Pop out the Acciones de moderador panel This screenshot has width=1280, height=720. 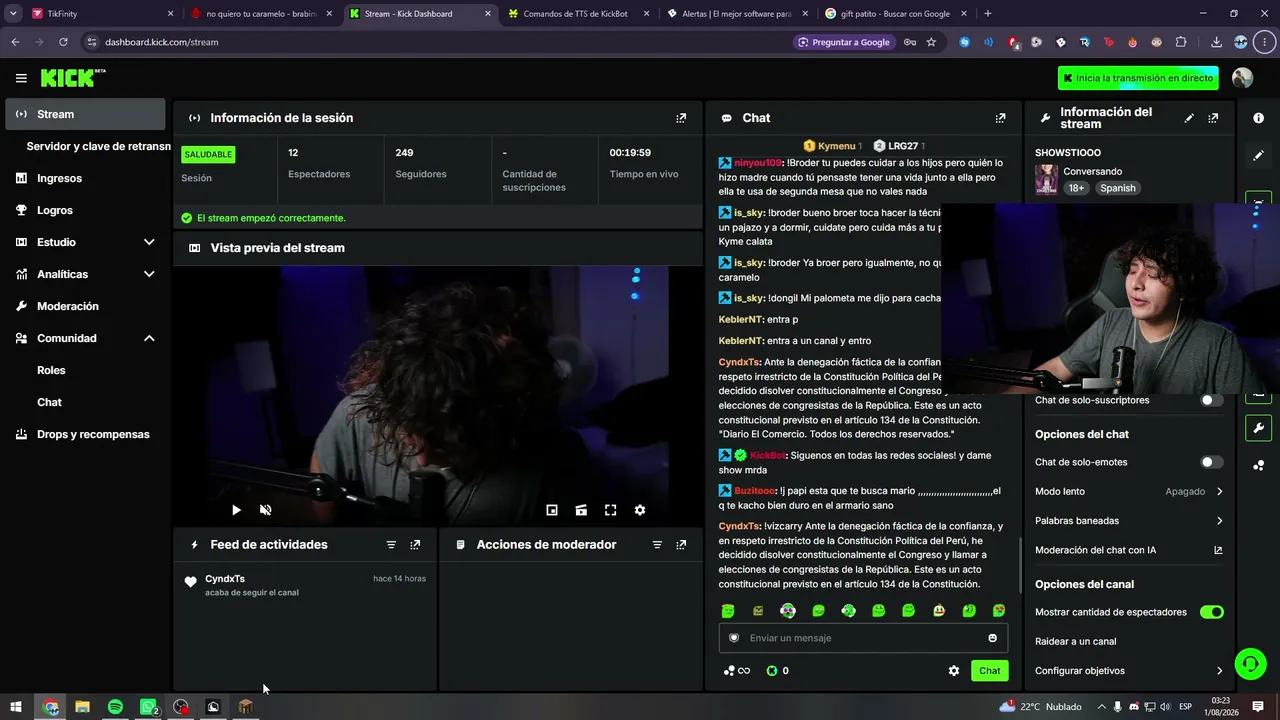(x=681, y=545)
